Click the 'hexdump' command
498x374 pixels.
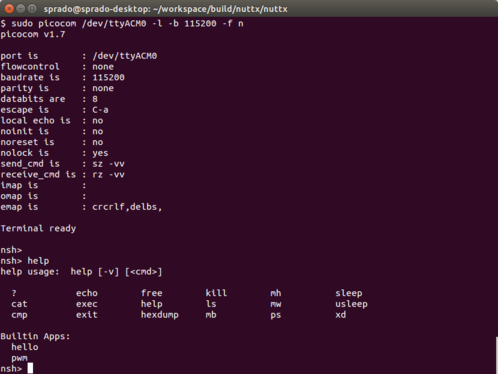(x=160, y=315)
